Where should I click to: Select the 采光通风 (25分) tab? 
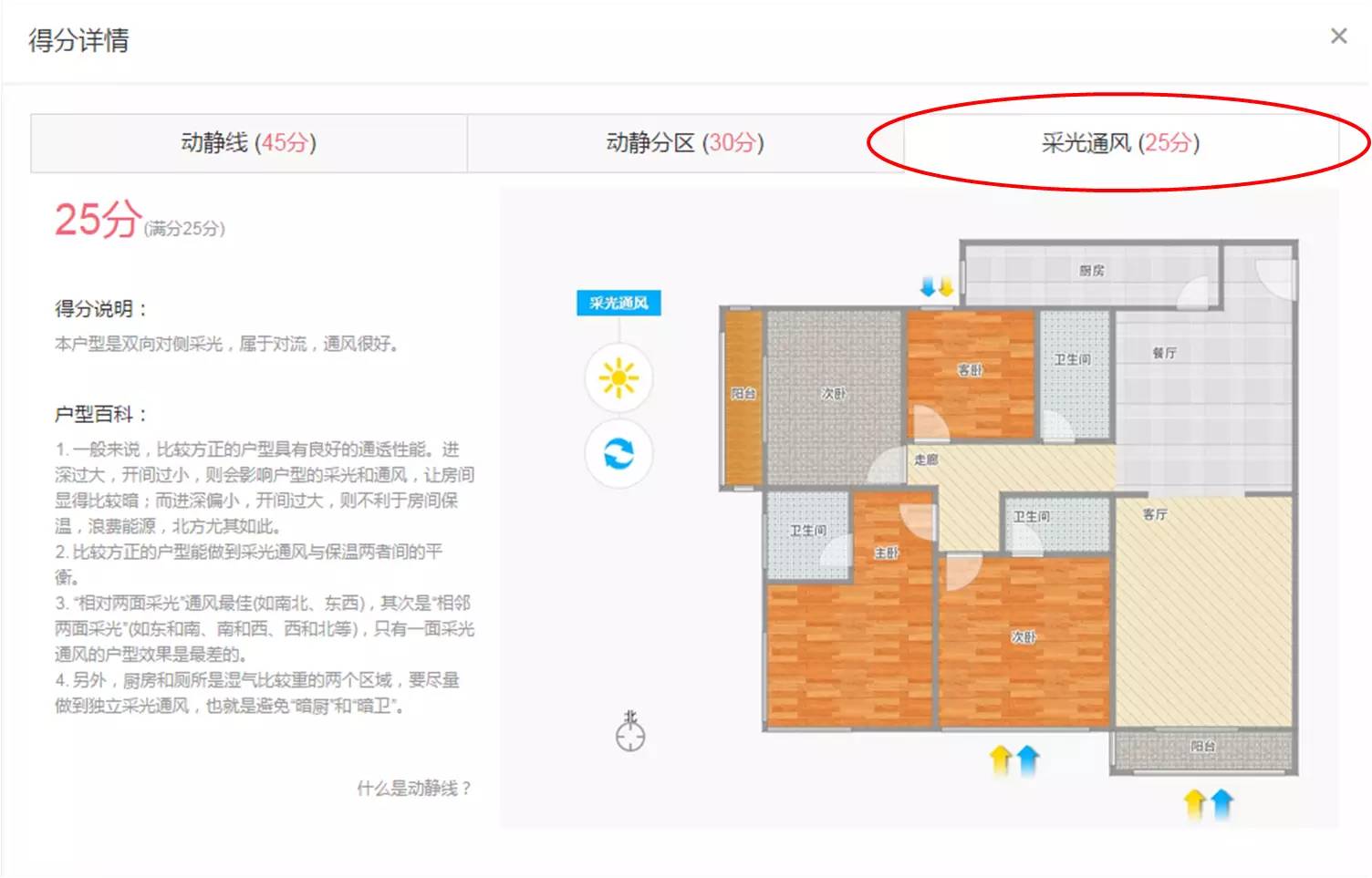tap(1121, 143)
